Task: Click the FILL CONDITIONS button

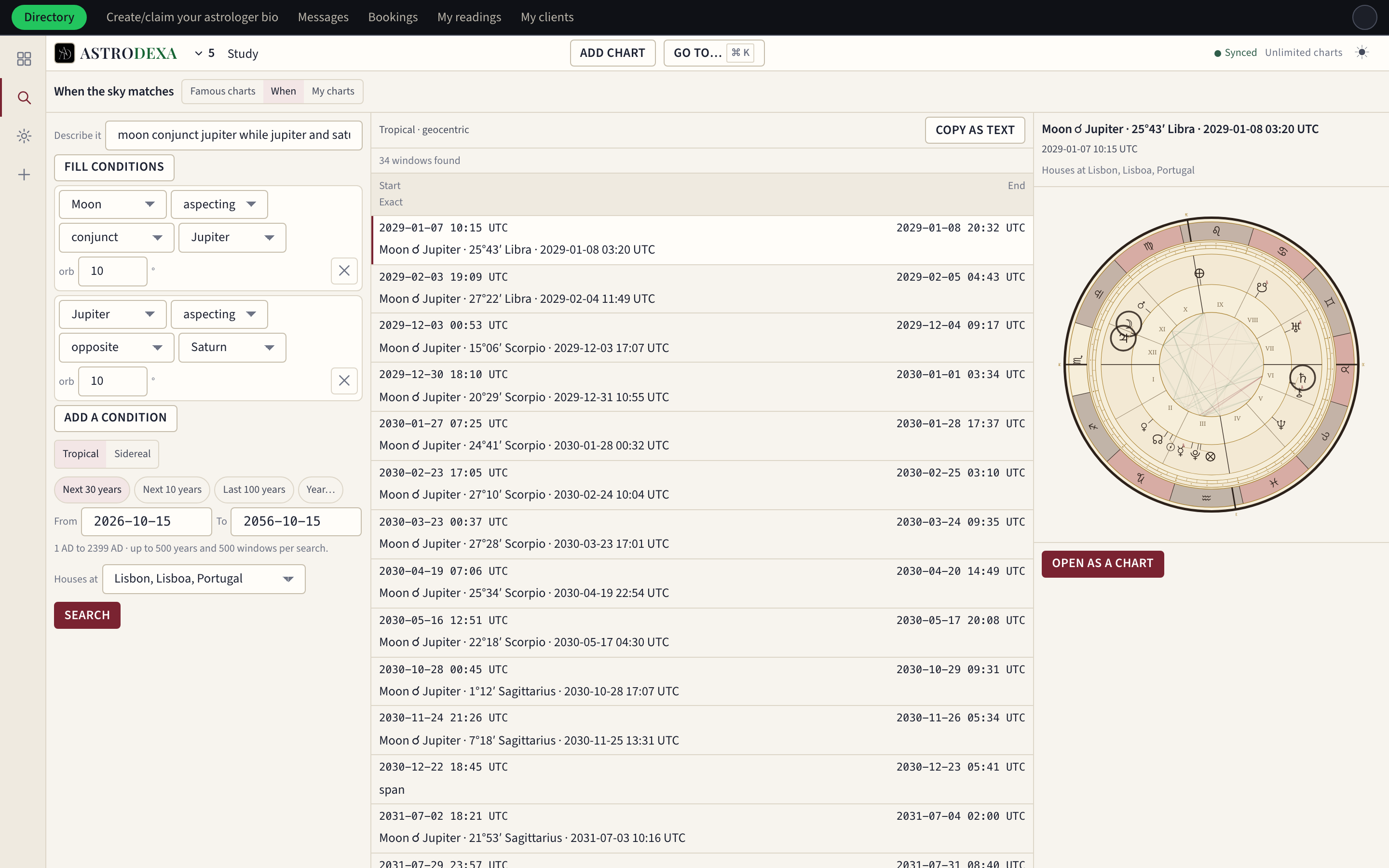Action: coord(114,167)
